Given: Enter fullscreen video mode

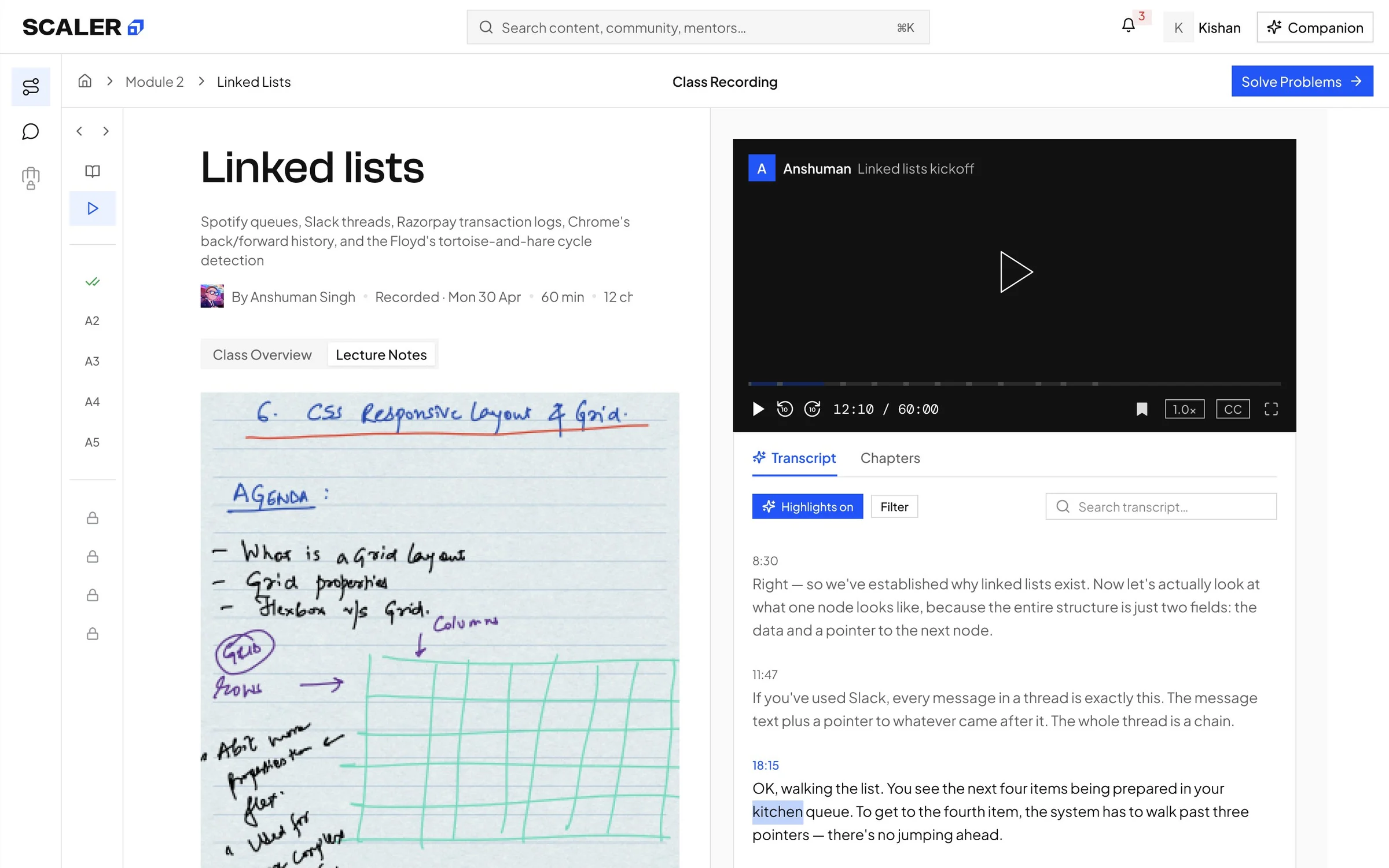Looking at the screenshot, I should pyautogui.click(x=1271, y=409).
